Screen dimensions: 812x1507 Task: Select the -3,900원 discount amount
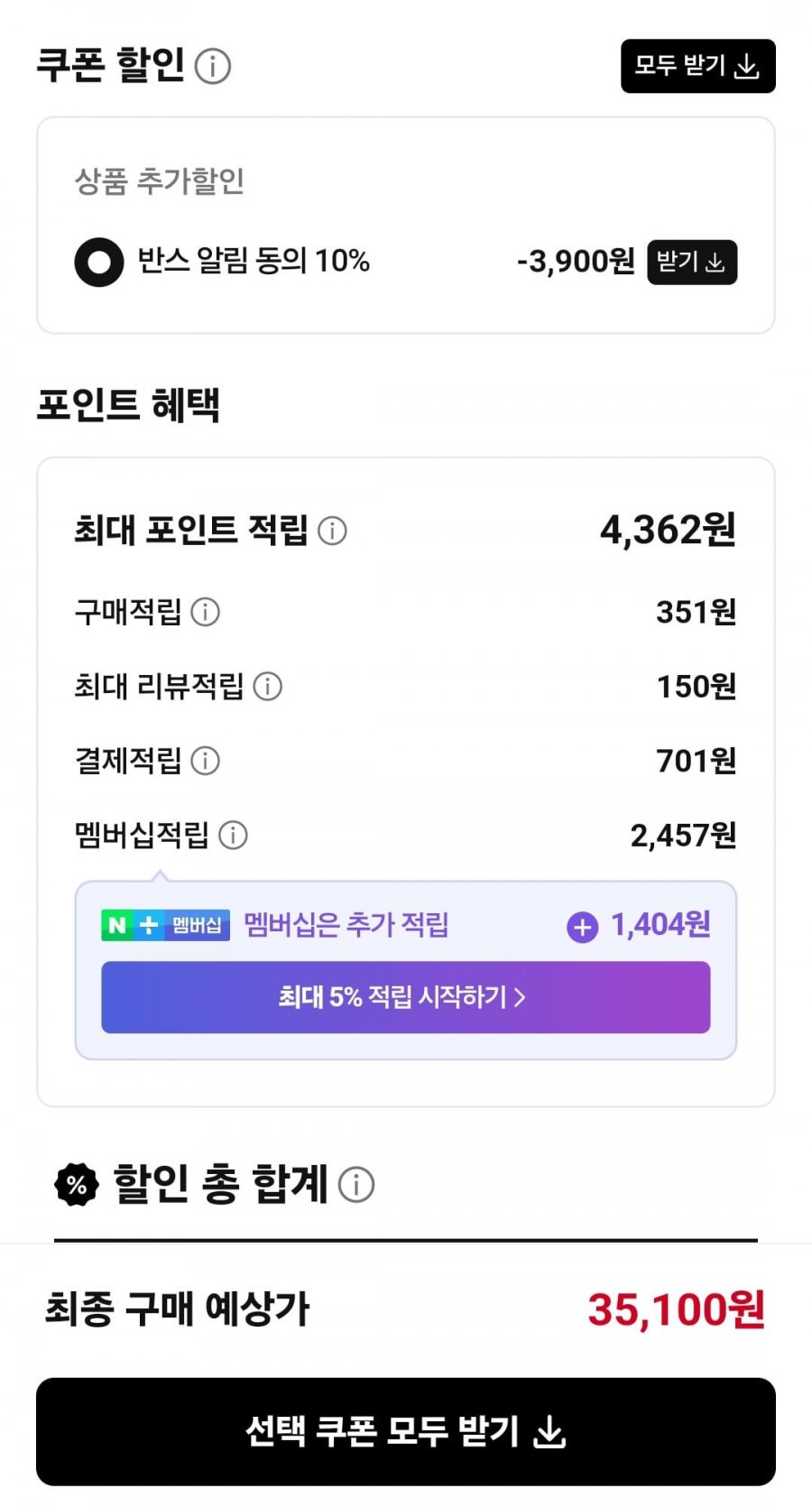(x=576, y=262)
